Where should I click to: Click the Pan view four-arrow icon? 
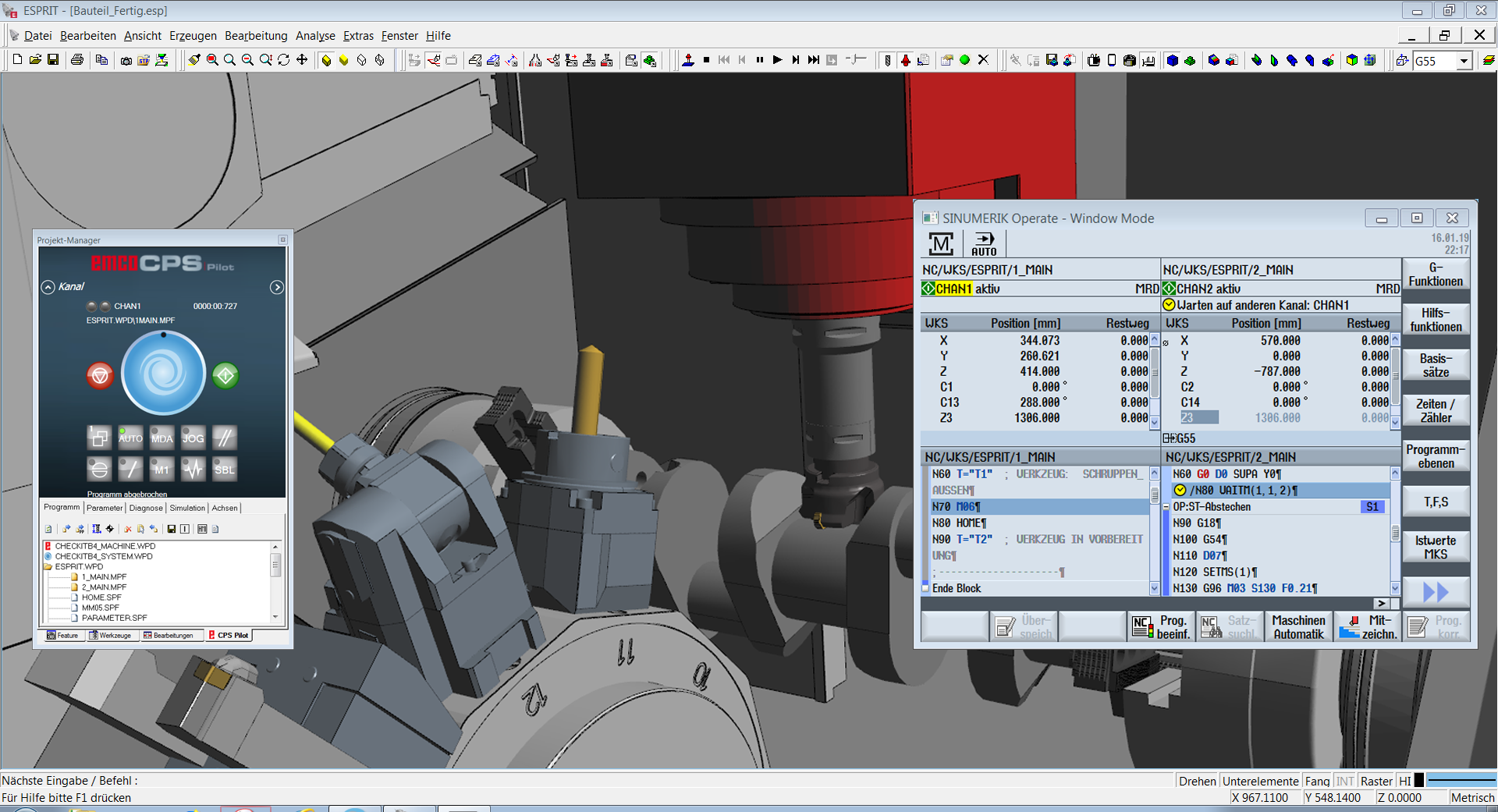302,60
